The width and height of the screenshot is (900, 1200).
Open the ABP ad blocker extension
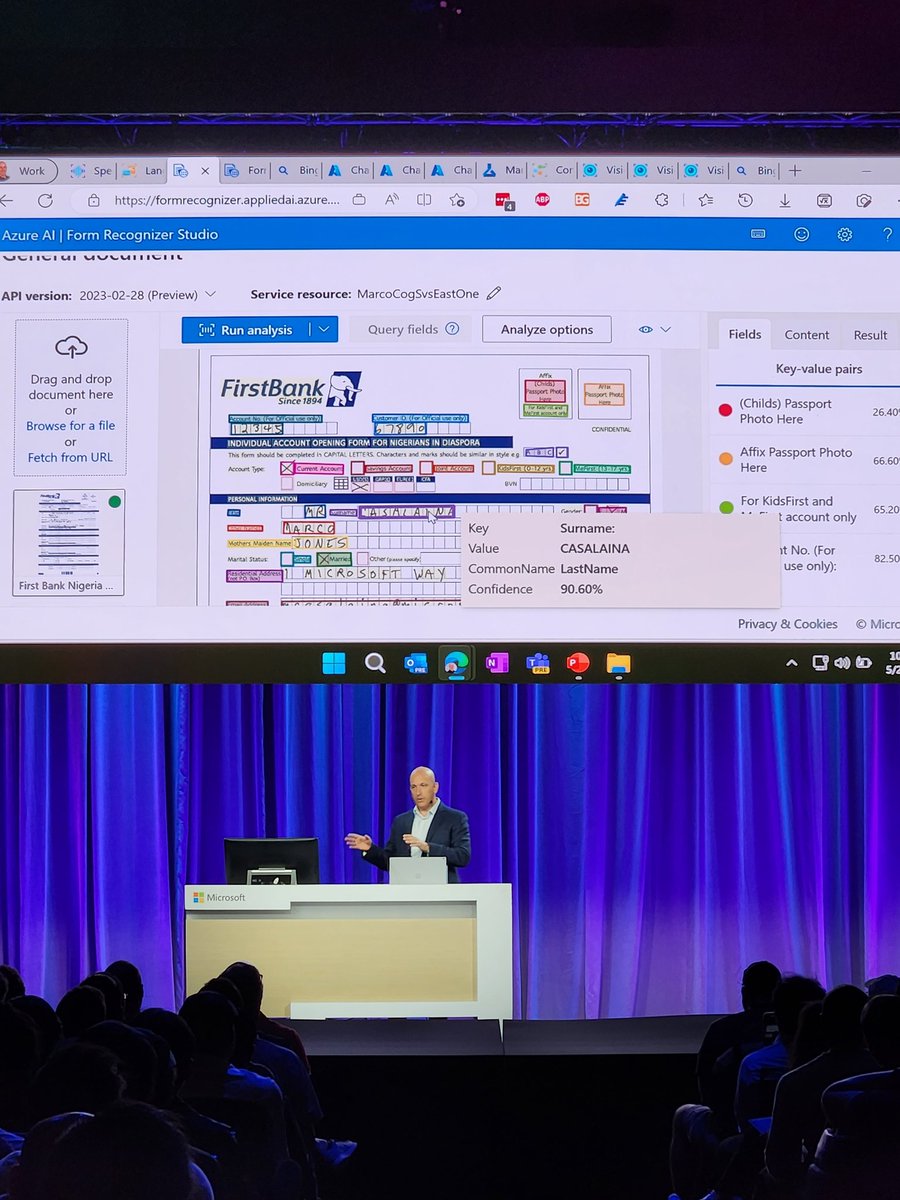[x=541, y=200]
